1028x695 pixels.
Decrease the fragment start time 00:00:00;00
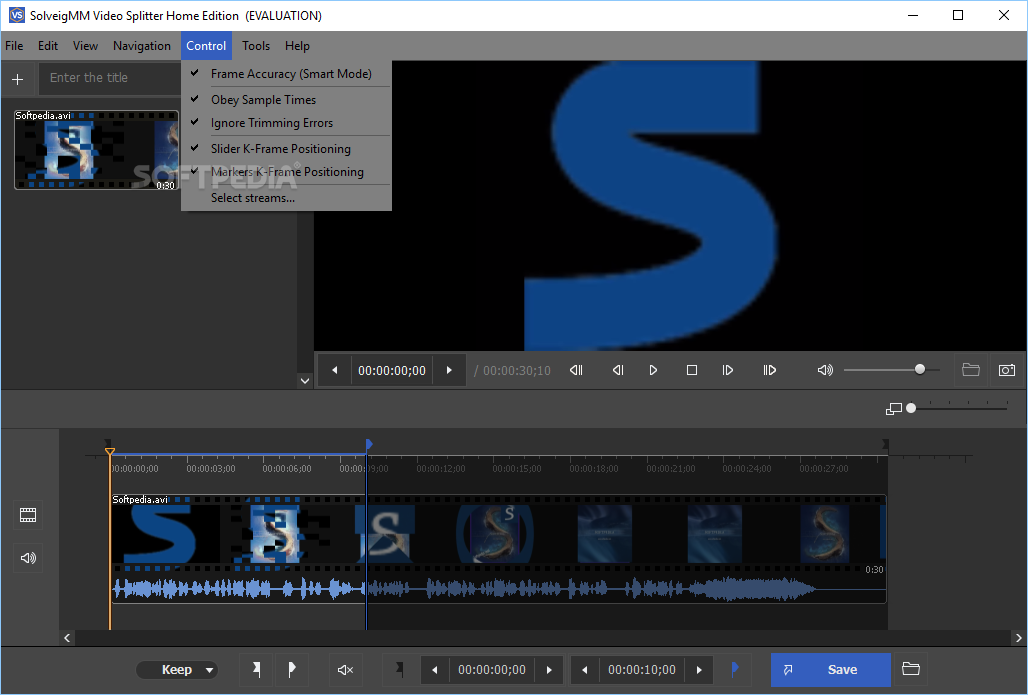pyautogui.click(x=435, y=670)
